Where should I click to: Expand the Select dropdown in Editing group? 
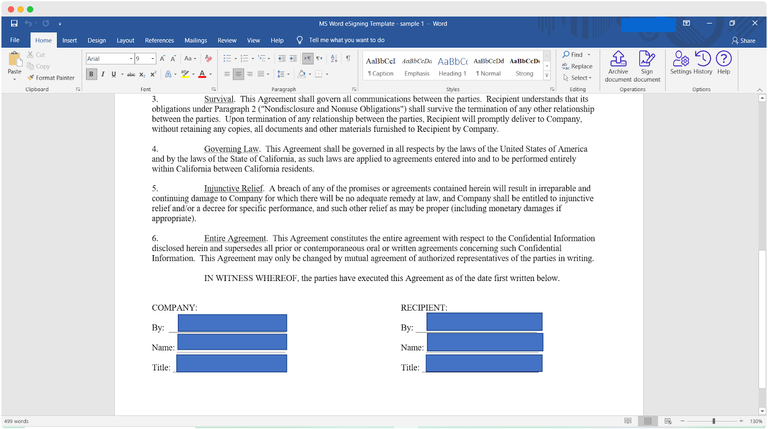point(578,78)
